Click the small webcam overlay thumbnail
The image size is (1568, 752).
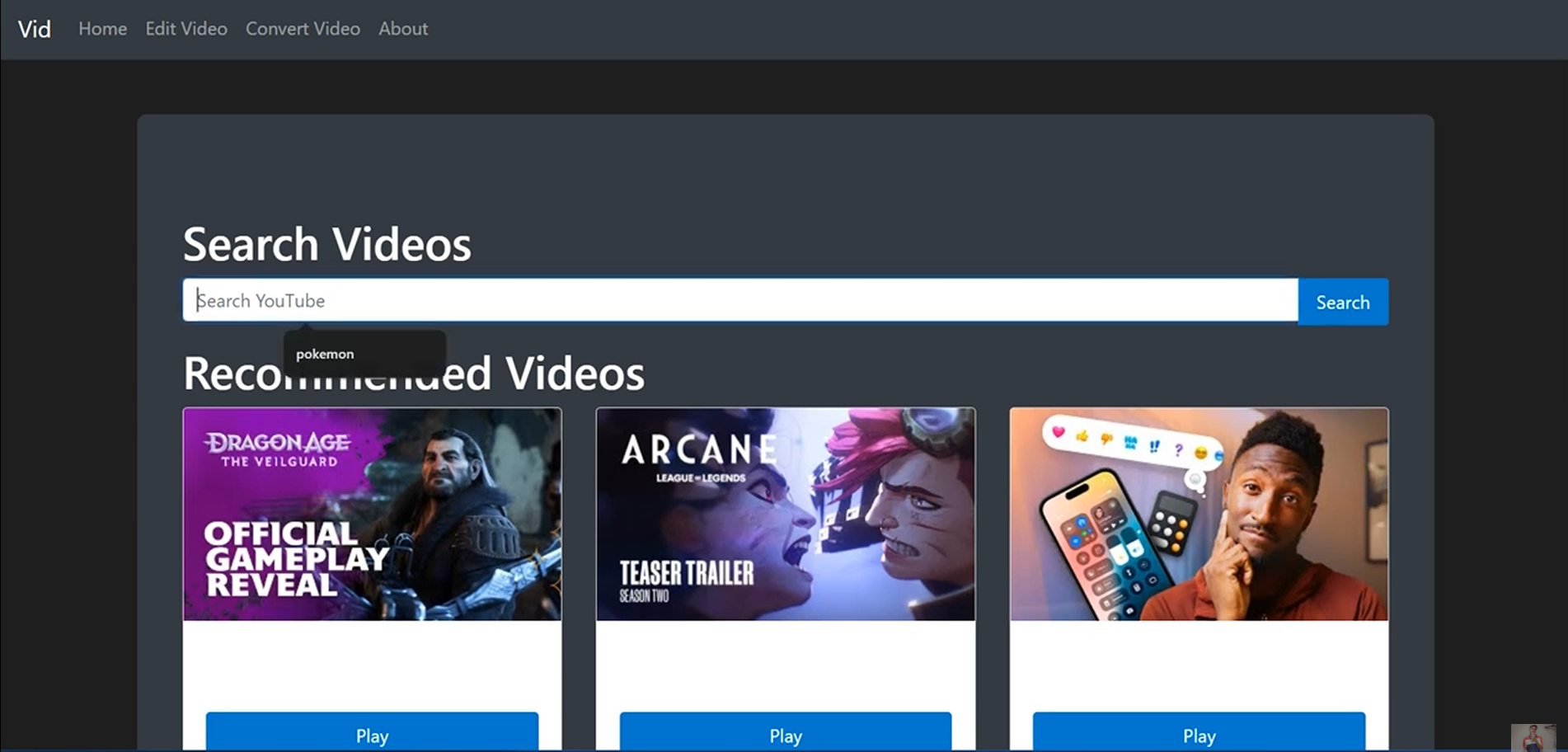click(x=1533, y=738)
